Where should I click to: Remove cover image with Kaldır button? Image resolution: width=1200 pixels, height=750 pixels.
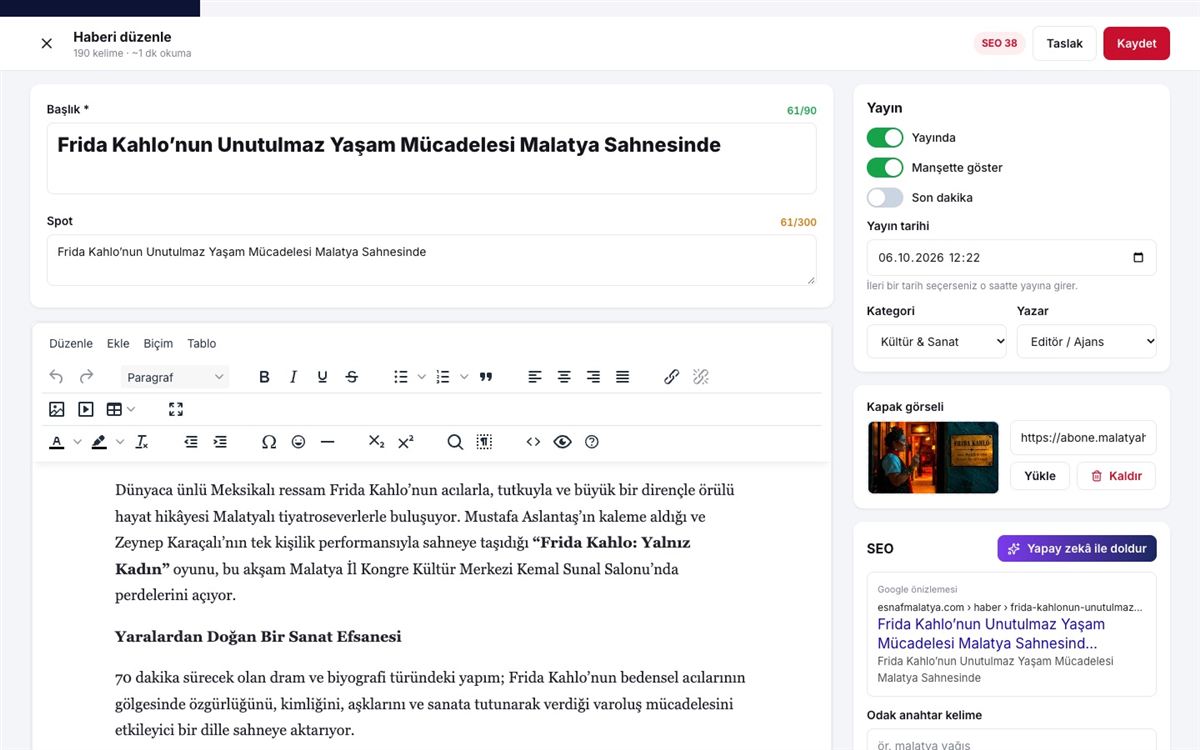coord(1116,476)
